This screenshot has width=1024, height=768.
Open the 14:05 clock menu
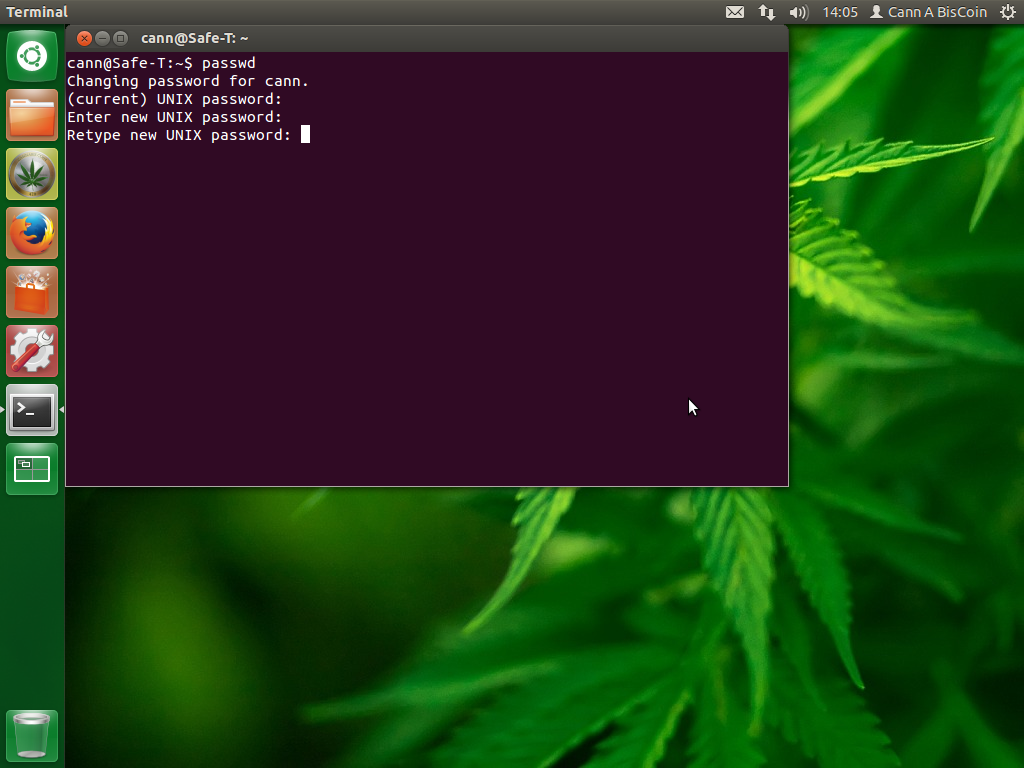(x=840, y=12)
